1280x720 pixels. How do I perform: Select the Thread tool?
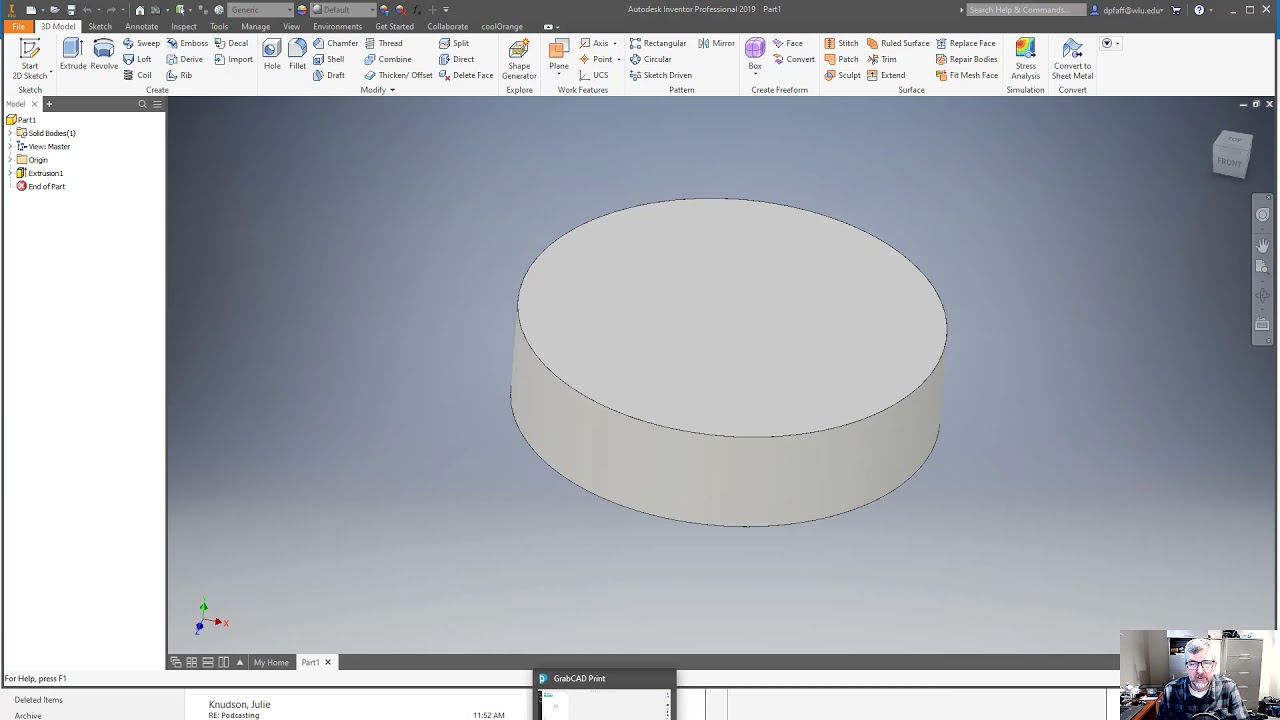point(383,43)
